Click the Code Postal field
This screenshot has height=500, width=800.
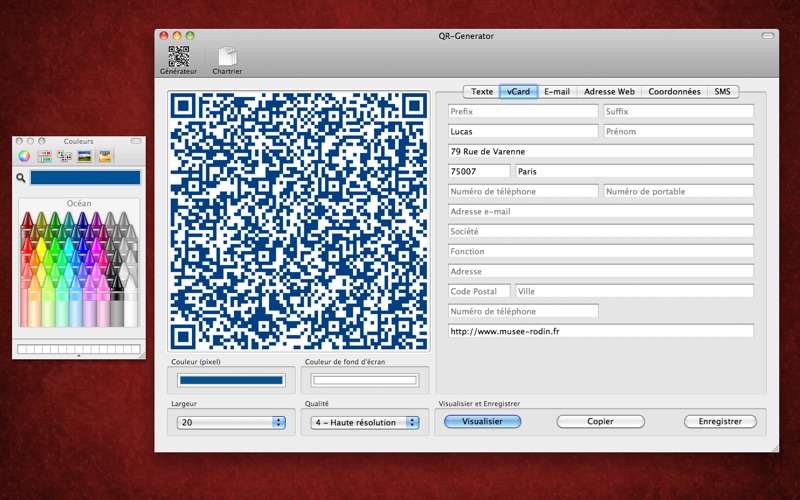tap(479, 291)
